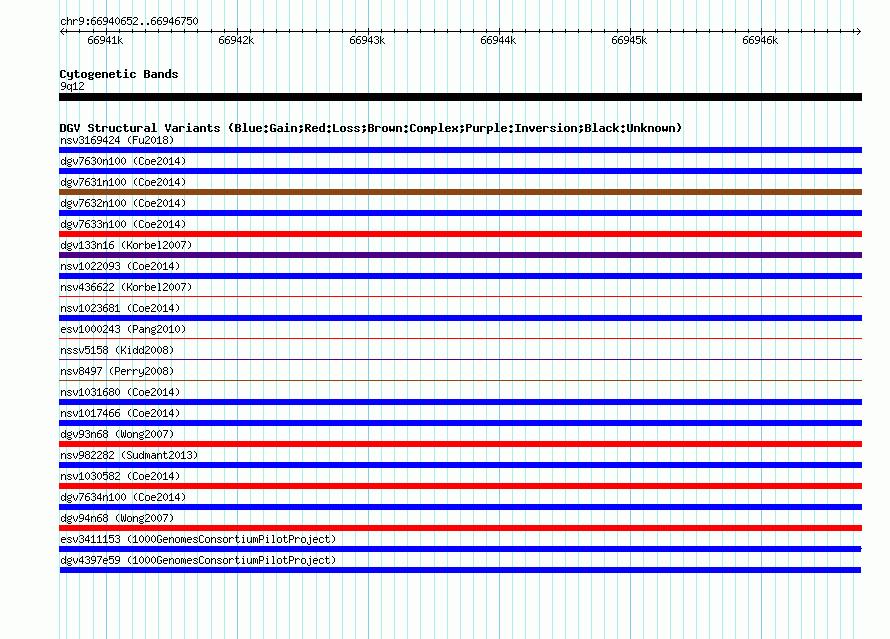Click the DGV Structural Variants track title
The width and height of the screenshot is (890, 639).
coord(371,128)
